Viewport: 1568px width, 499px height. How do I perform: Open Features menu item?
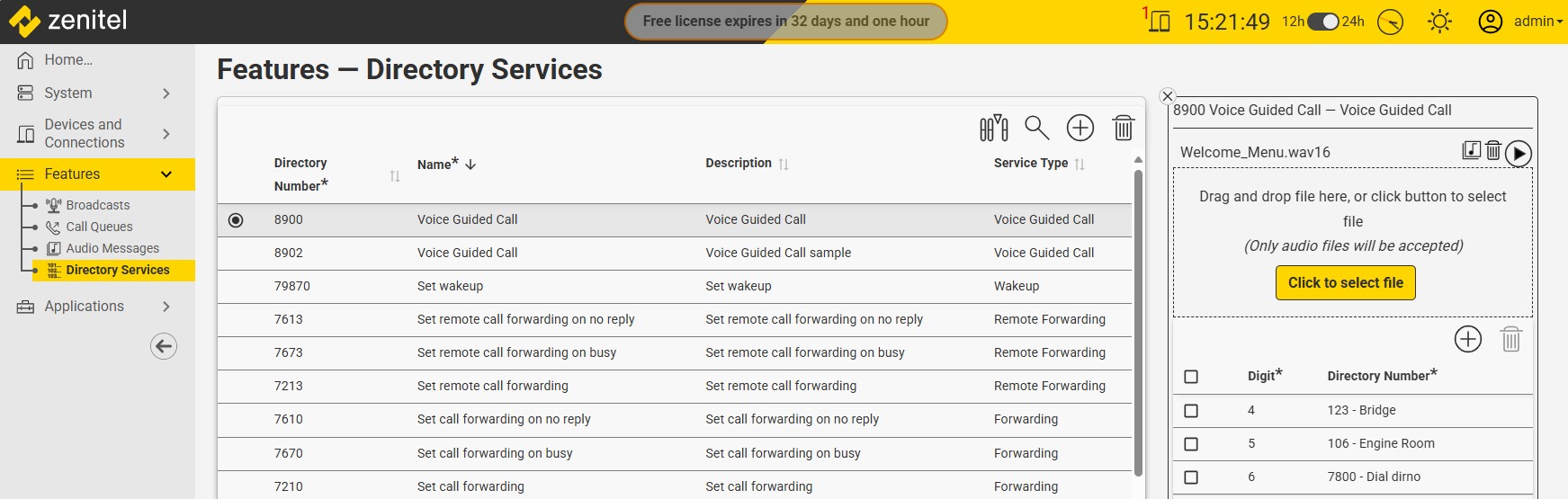(x=97, y=174)
